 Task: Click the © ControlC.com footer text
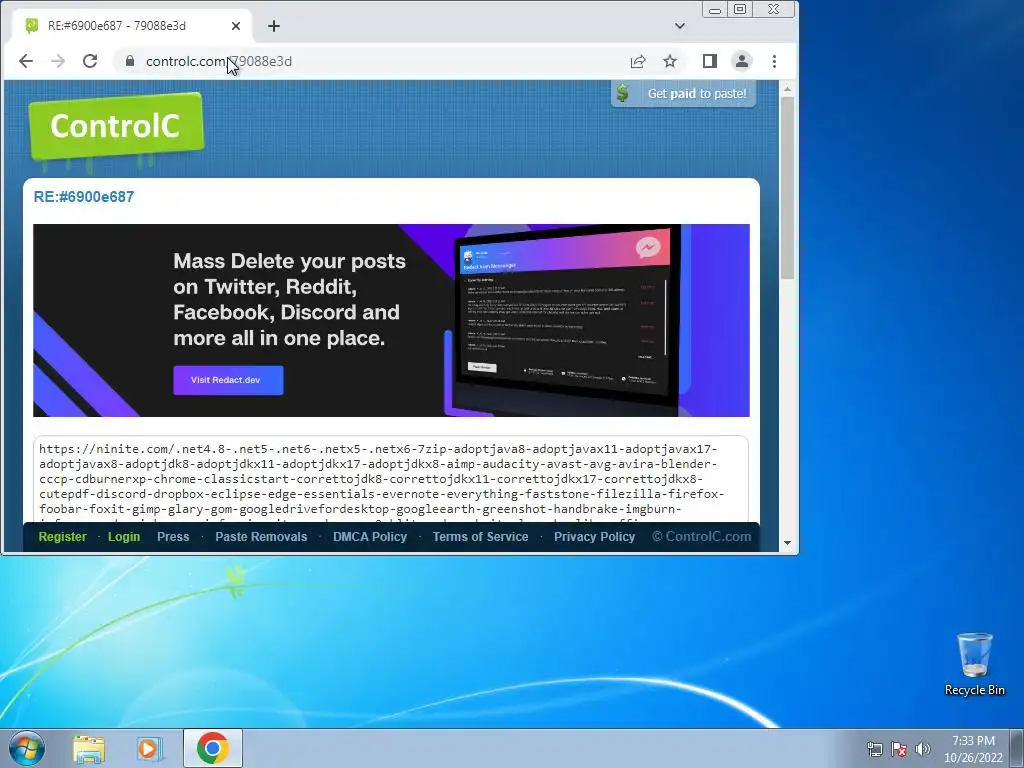pos(701,537)
